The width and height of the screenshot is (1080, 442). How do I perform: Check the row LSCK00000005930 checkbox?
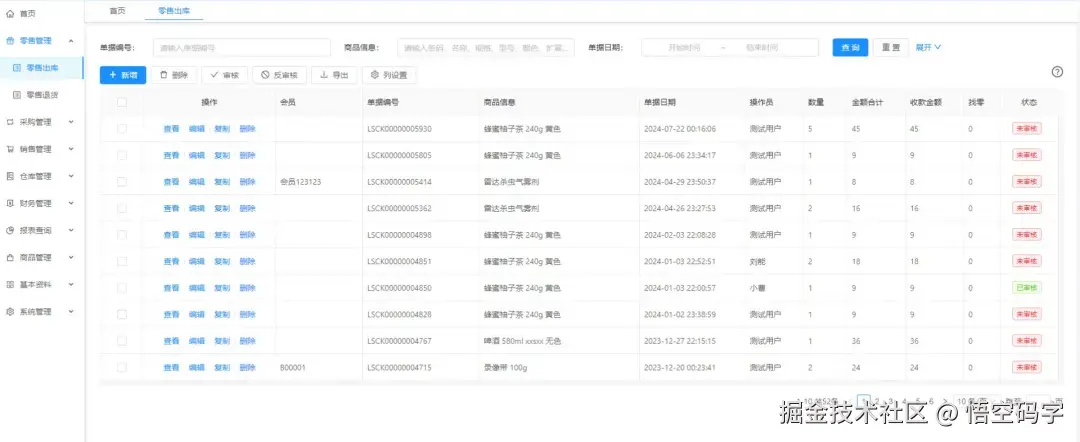[x=122, y=129]
